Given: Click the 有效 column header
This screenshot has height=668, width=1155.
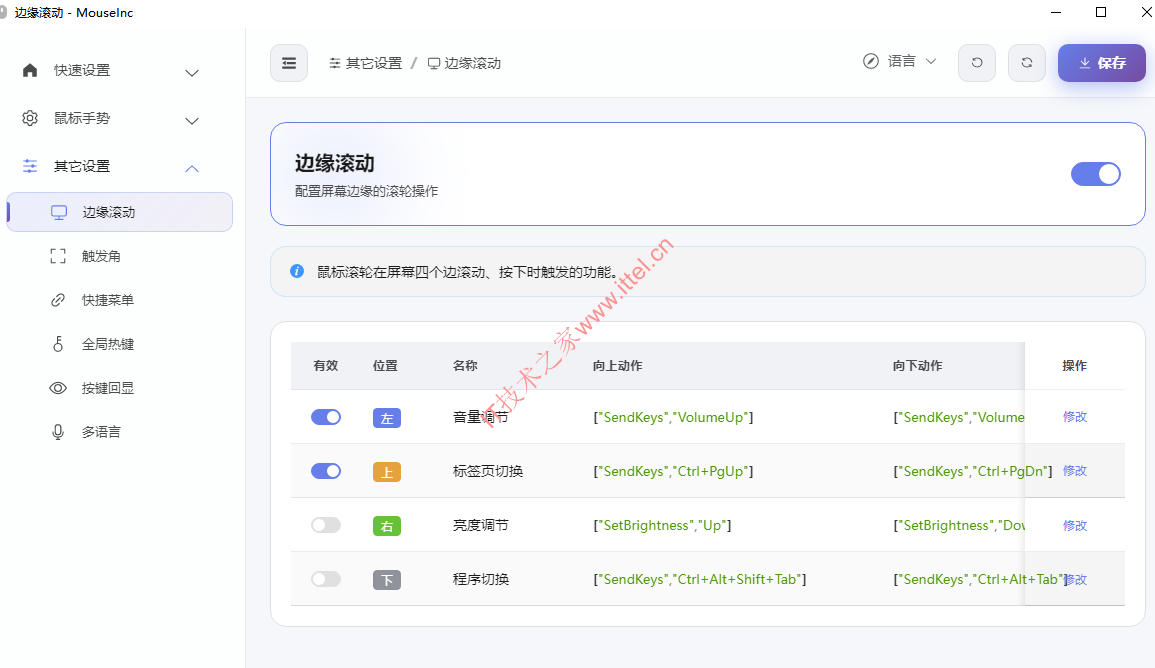Looking at the screenshot, I should click(326, 365).
